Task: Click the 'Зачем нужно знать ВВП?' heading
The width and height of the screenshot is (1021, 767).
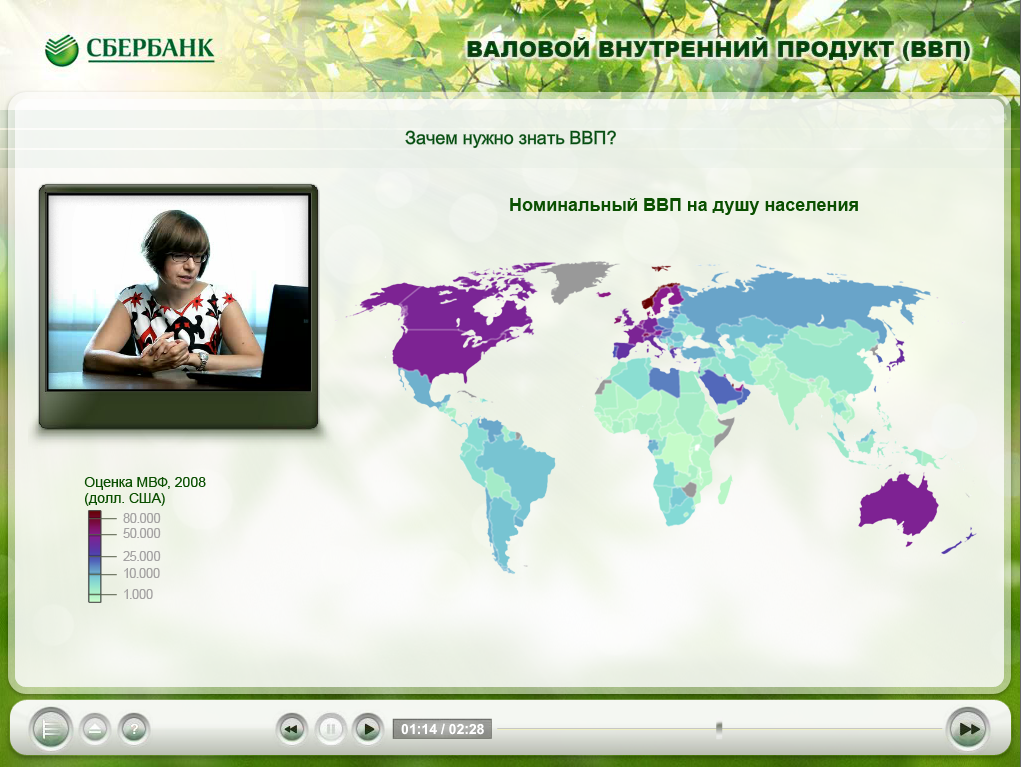Action: (510, 138)
